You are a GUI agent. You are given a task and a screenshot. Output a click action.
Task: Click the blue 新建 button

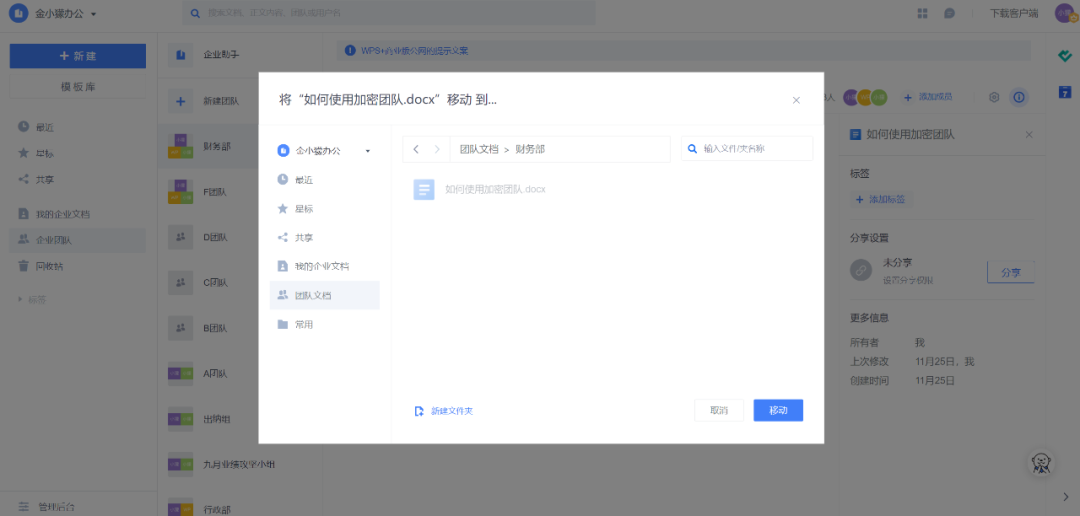tap(78, 56)
